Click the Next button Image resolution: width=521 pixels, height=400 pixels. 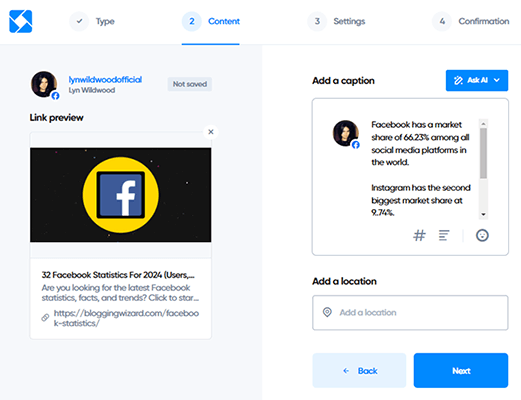tap(461, 370)
